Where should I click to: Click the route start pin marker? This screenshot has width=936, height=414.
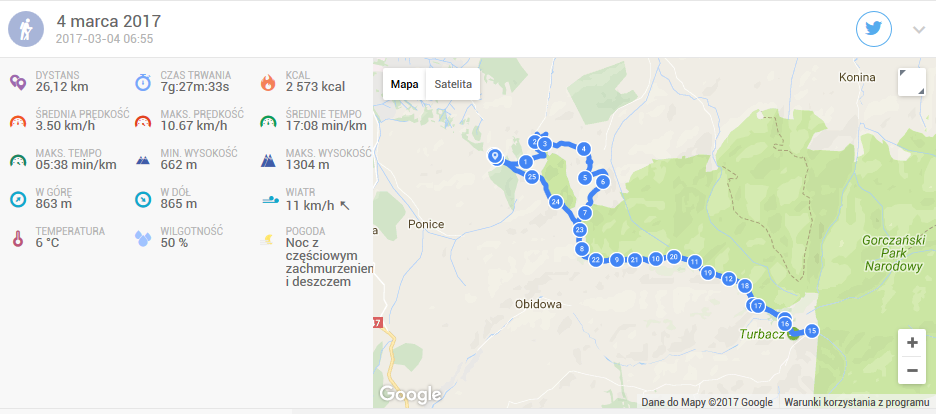(495, 156)
